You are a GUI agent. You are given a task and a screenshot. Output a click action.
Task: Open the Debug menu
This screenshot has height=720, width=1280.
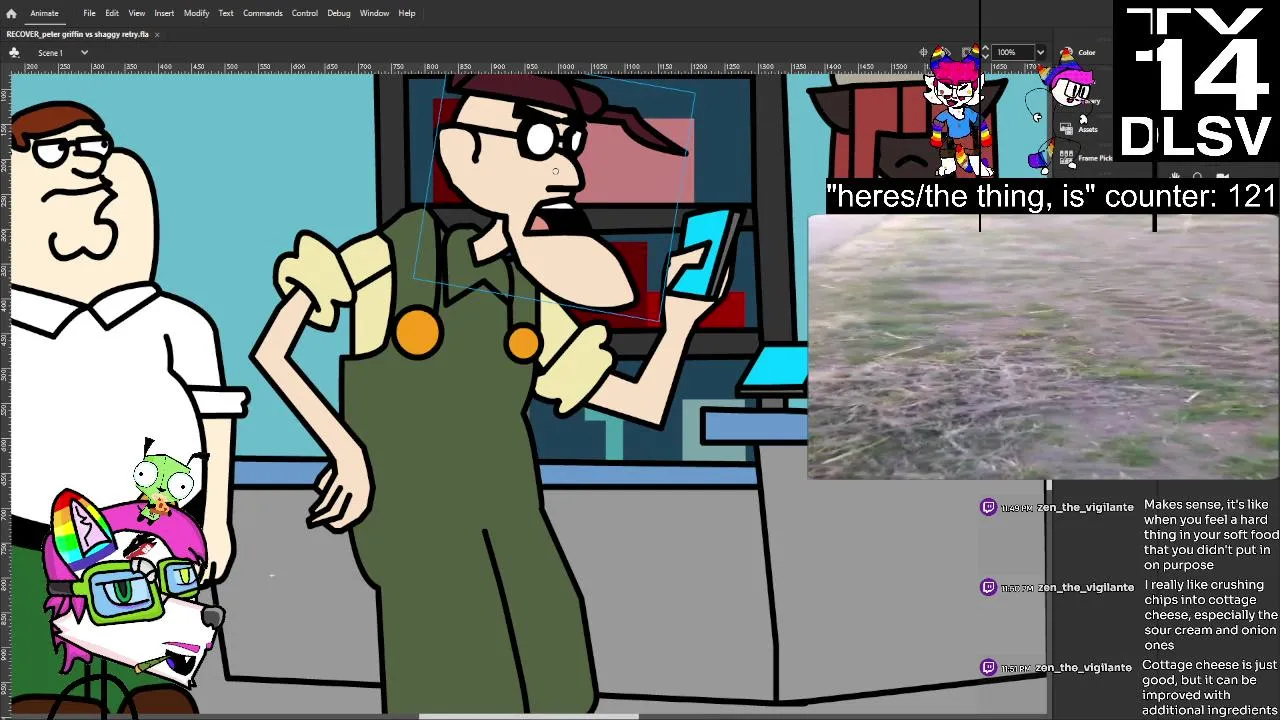338,13
